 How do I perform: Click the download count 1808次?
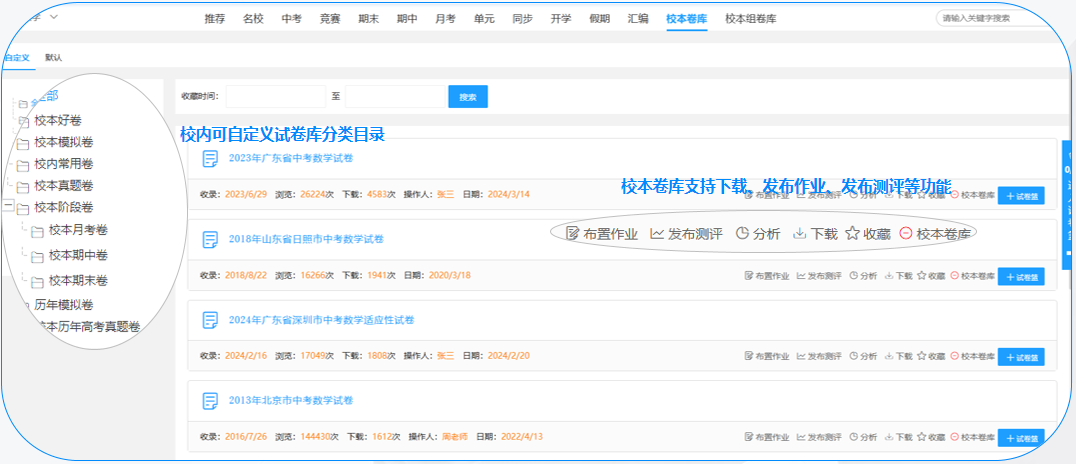tap(382, 356)
